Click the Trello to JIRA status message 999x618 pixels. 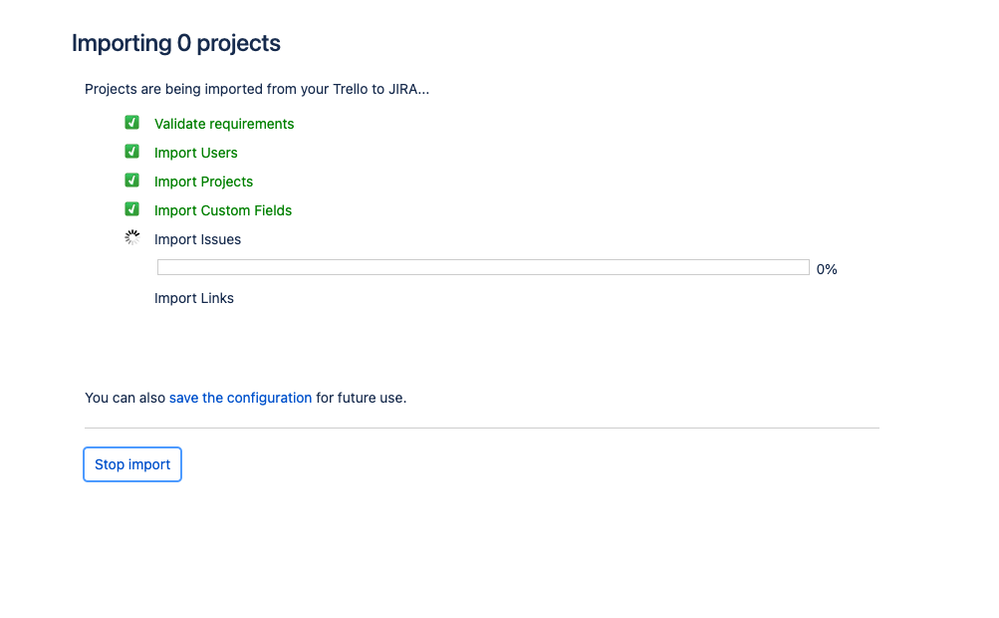tap(257, 89)
